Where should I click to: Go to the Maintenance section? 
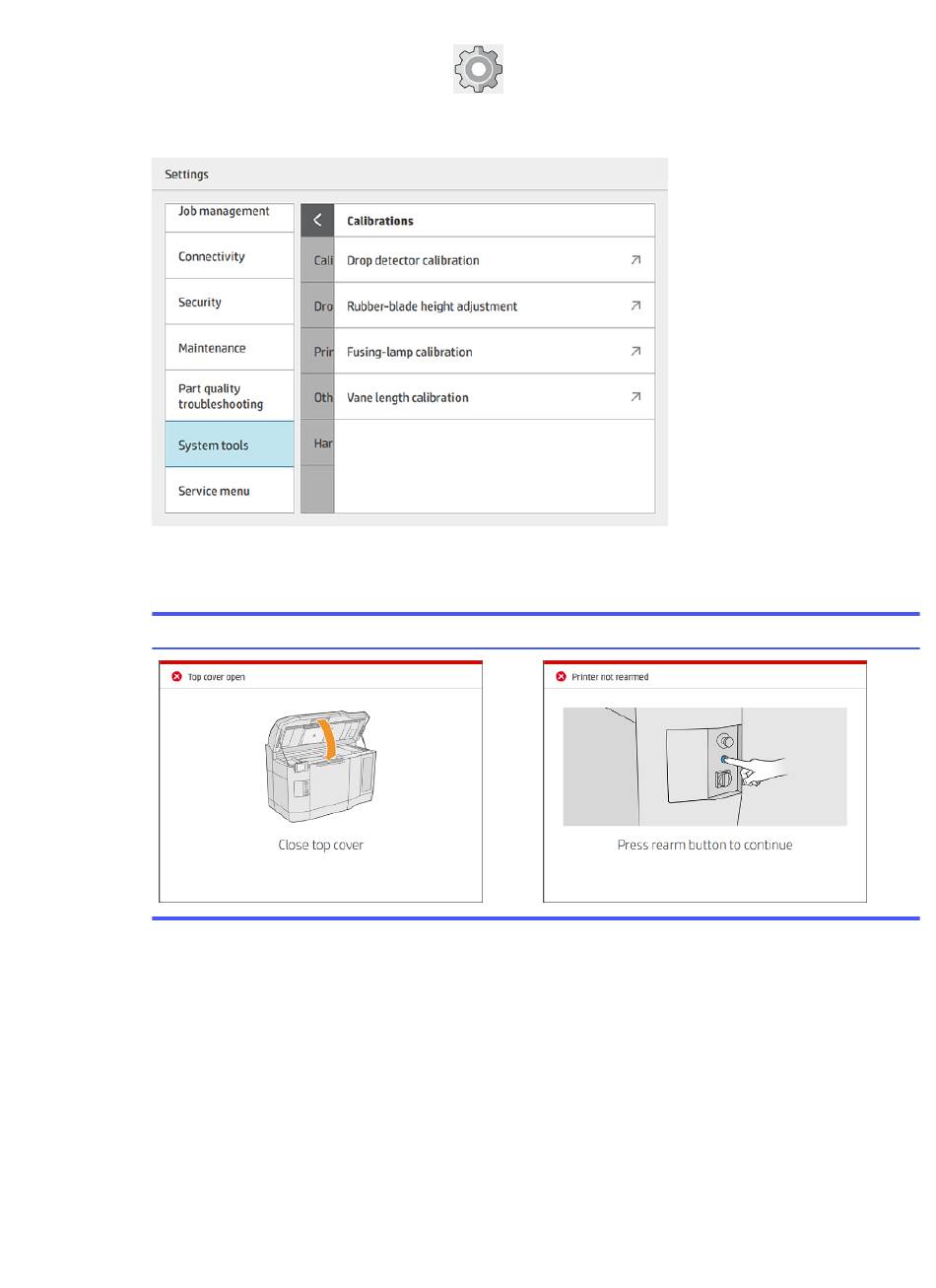(212, 348)
